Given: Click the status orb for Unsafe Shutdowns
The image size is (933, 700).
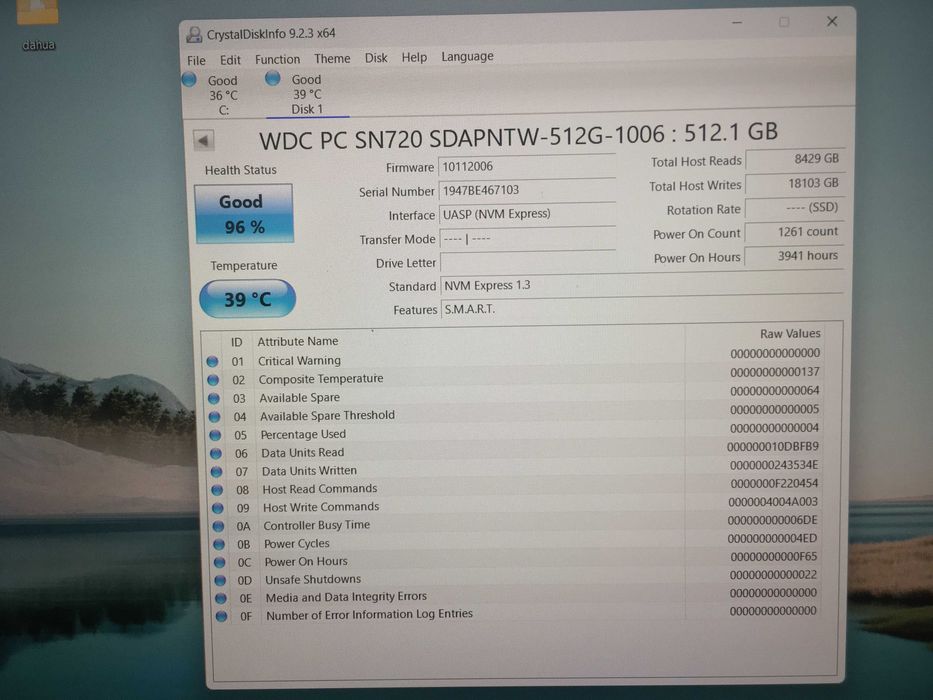Looking at the screenshot, I should click(x=220, y=580).
